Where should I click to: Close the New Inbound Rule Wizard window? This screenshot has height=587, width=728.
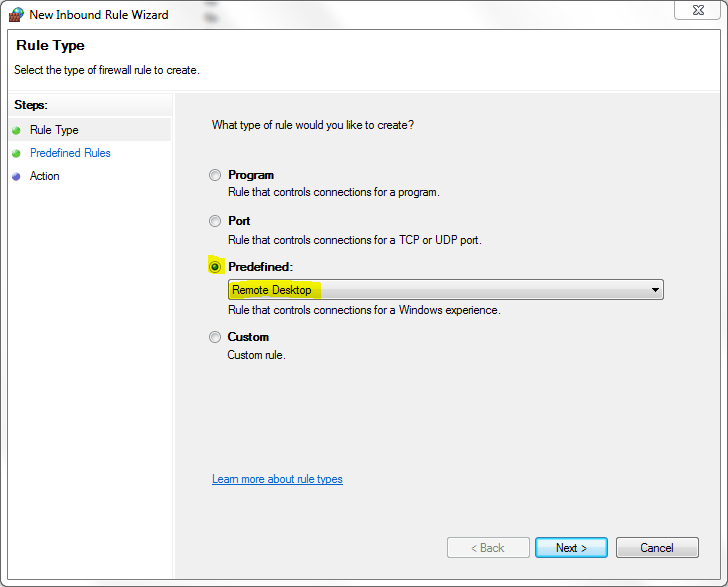tap(698, 10)
